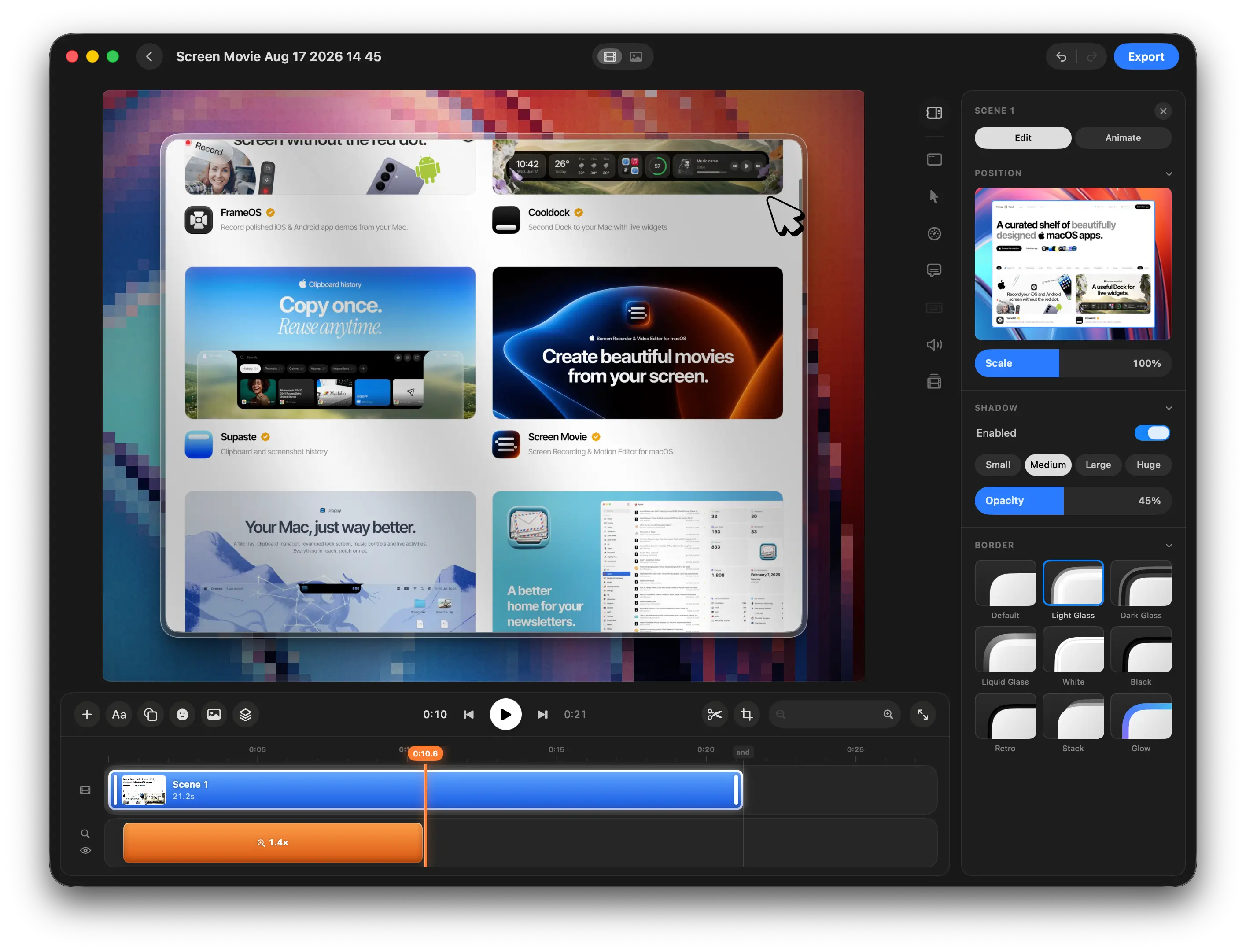Click the 0:10.6 playhead marker
1246x952 pixels.
tap(425, 753)
